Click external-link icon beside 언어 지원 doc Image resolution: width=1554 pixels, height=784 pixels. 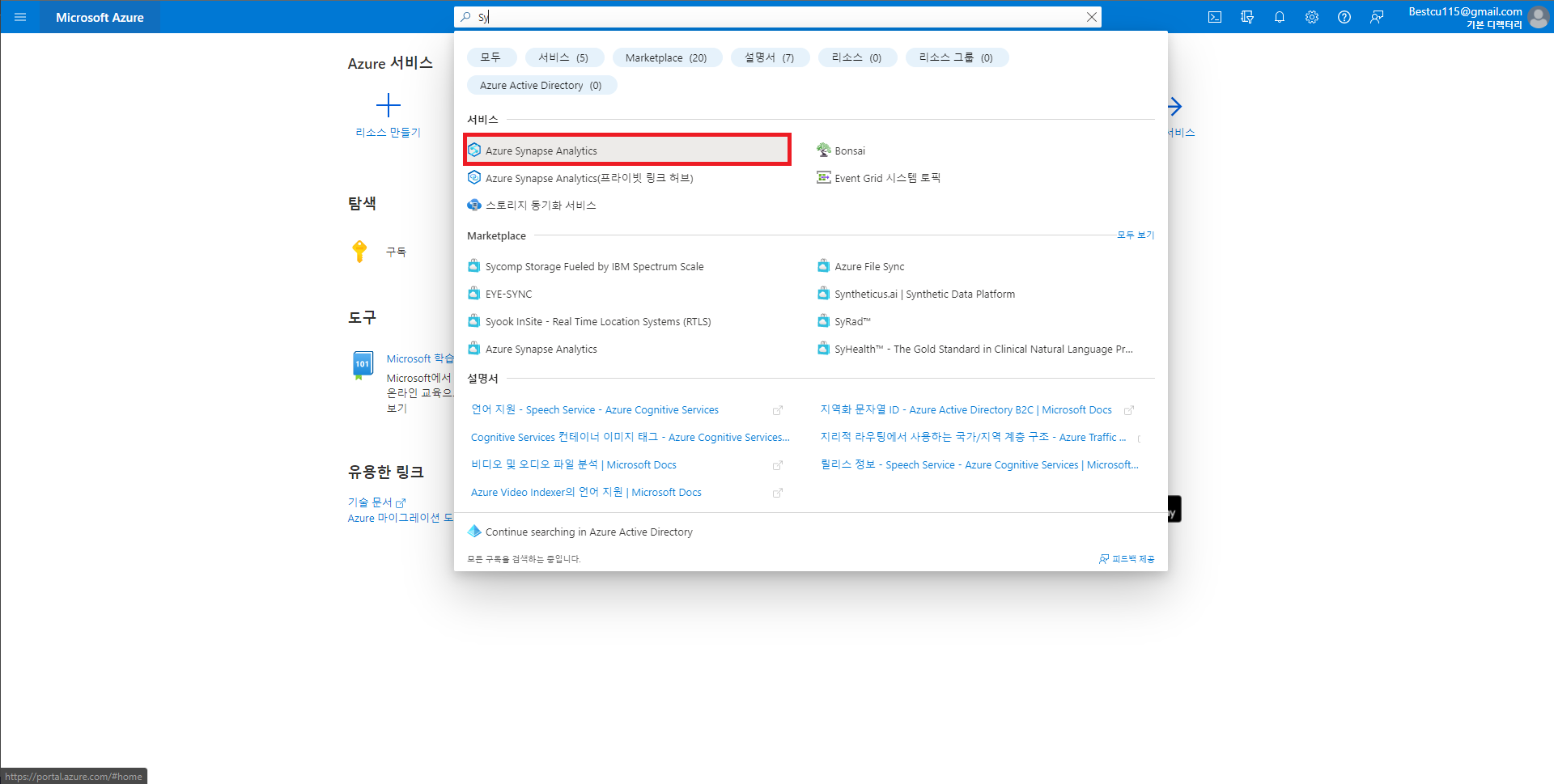click(778, 410)
